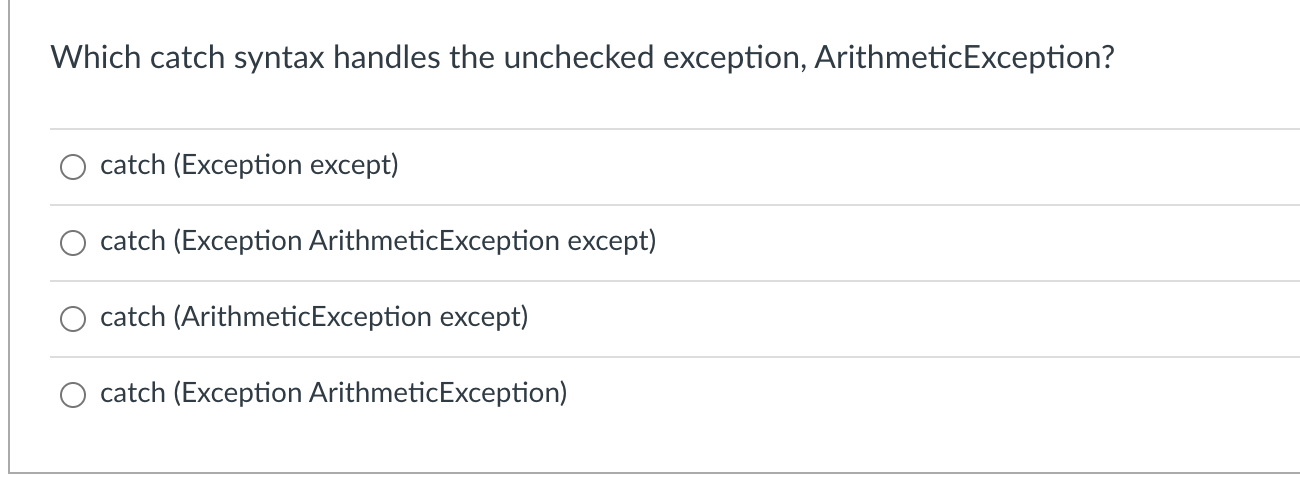Click the "catch (Exception ArithmeticException)" label text
1300x482 pixels.
pyautogui.click(x=334, y=394)
